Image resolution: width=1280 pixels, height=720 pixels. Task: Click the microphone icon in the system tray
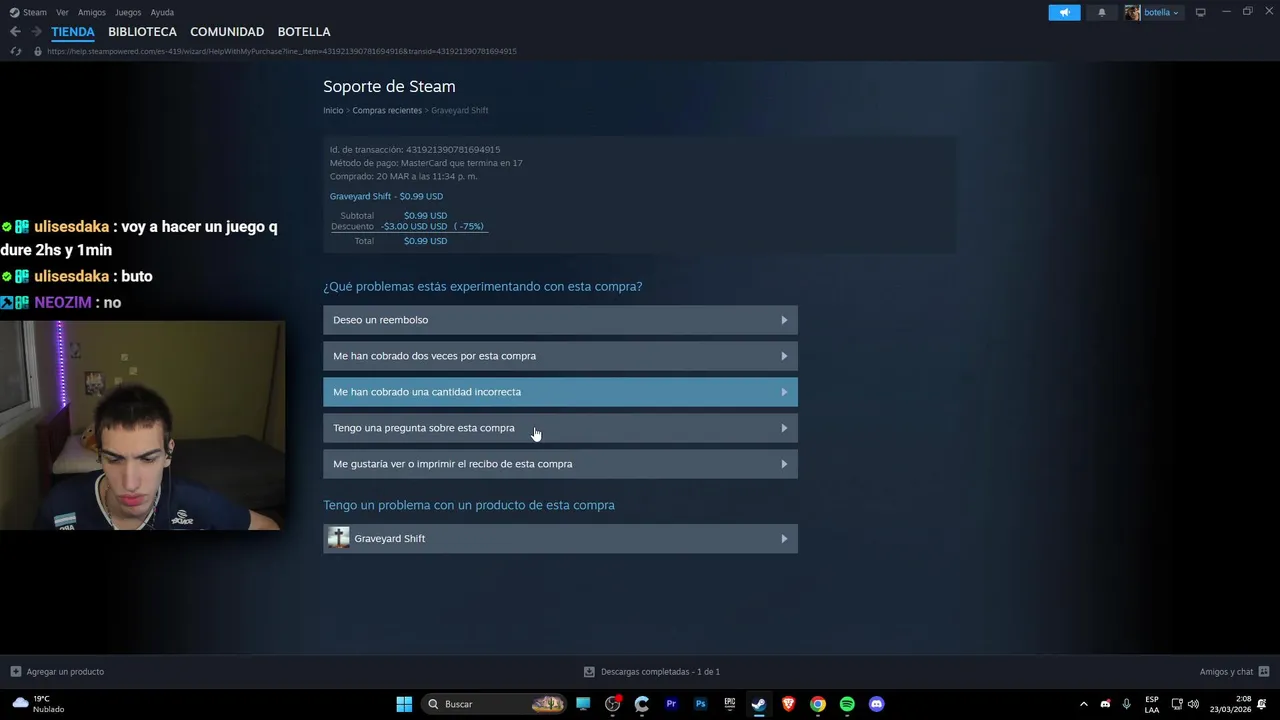tap(1126, 704)
